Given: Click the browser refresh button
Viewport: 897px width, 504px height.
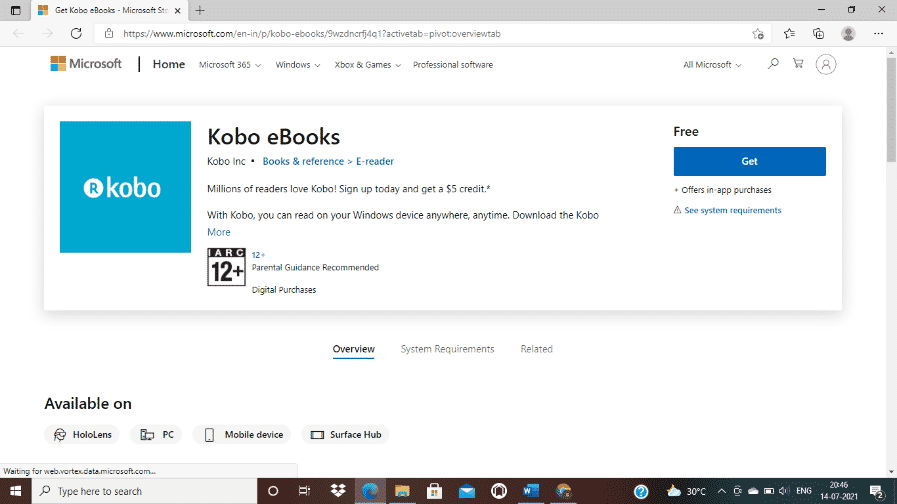Looking at the screenshot, I should click(x=76, y=34).
